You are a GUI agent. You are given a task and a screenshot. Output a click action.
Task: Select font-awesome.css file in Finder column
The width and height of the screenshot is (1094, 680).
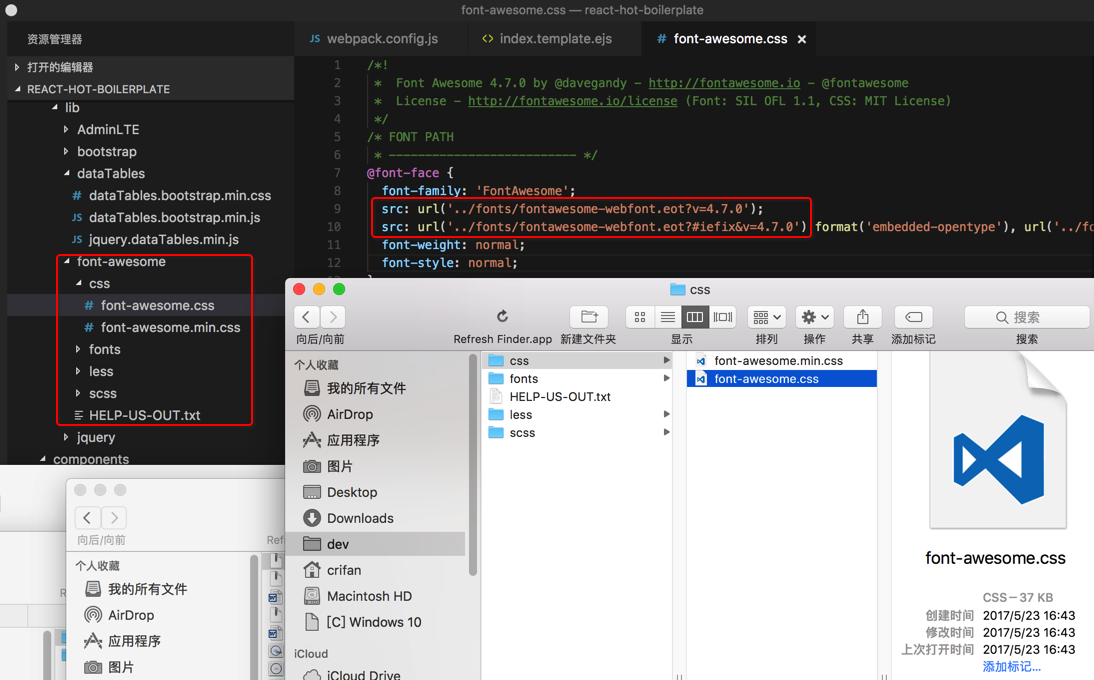pyautogui.click(x=781, y=379)
